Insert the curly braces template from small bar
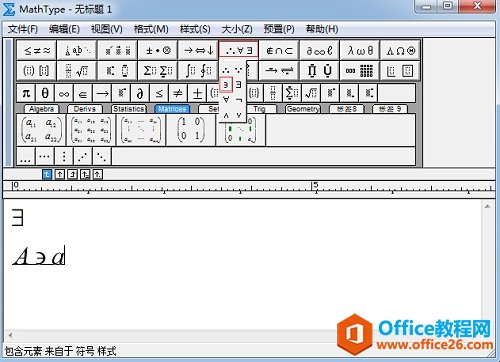The height and width of the screenshot is (362, 500). [x=254, y=93]
